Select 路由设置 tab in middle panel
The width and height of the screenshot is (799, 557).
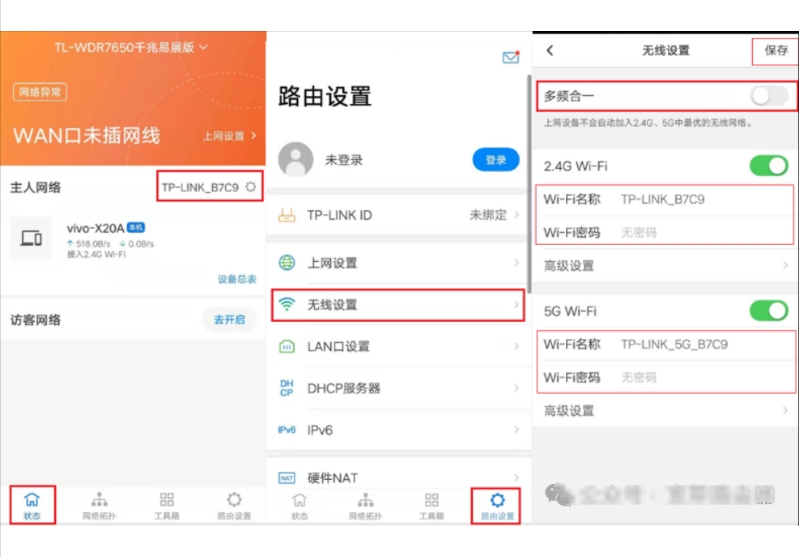click(497, 506)
